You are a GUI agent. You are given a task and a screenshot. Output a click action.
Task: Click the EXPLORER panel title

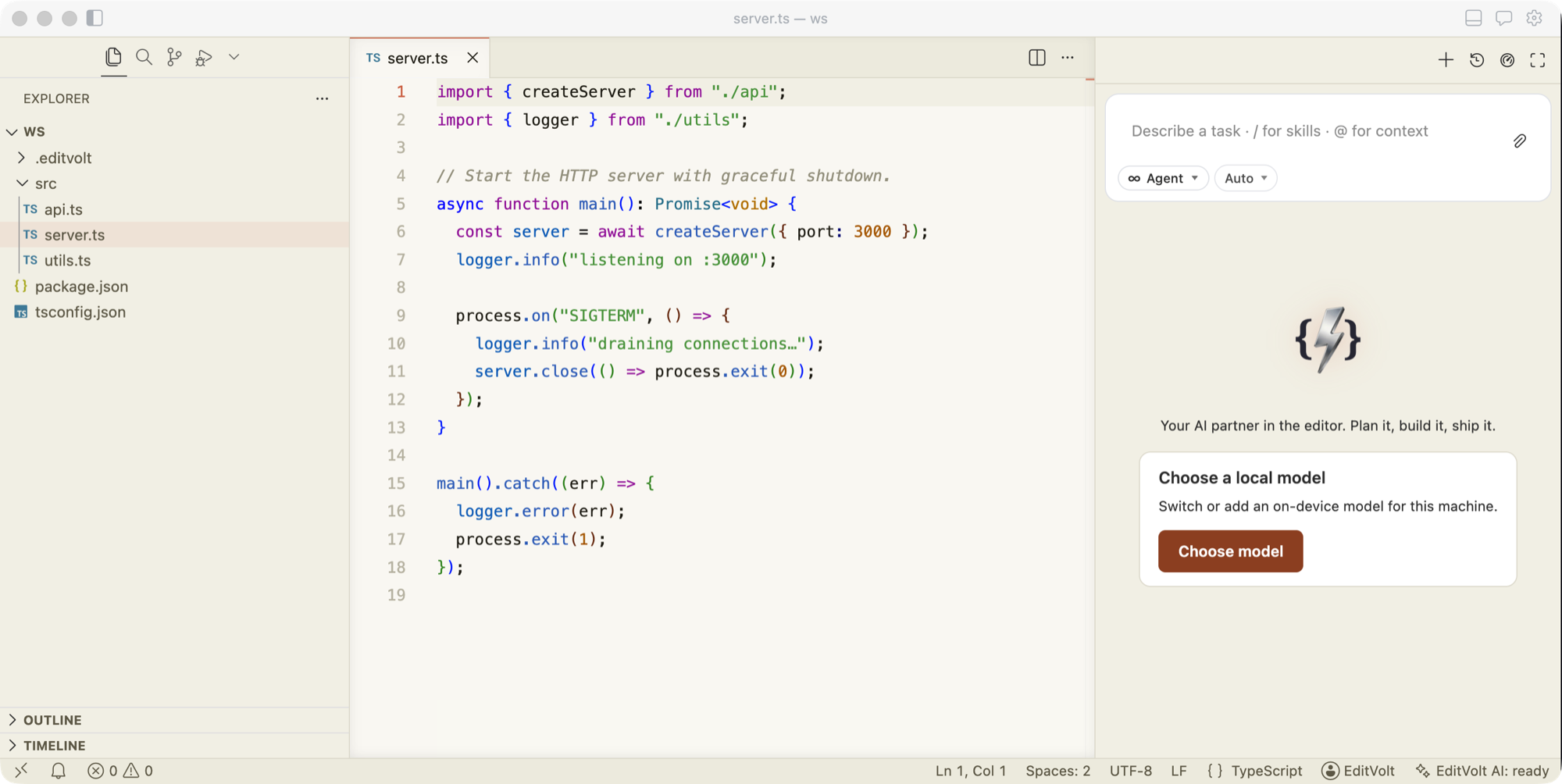[56, 98]
